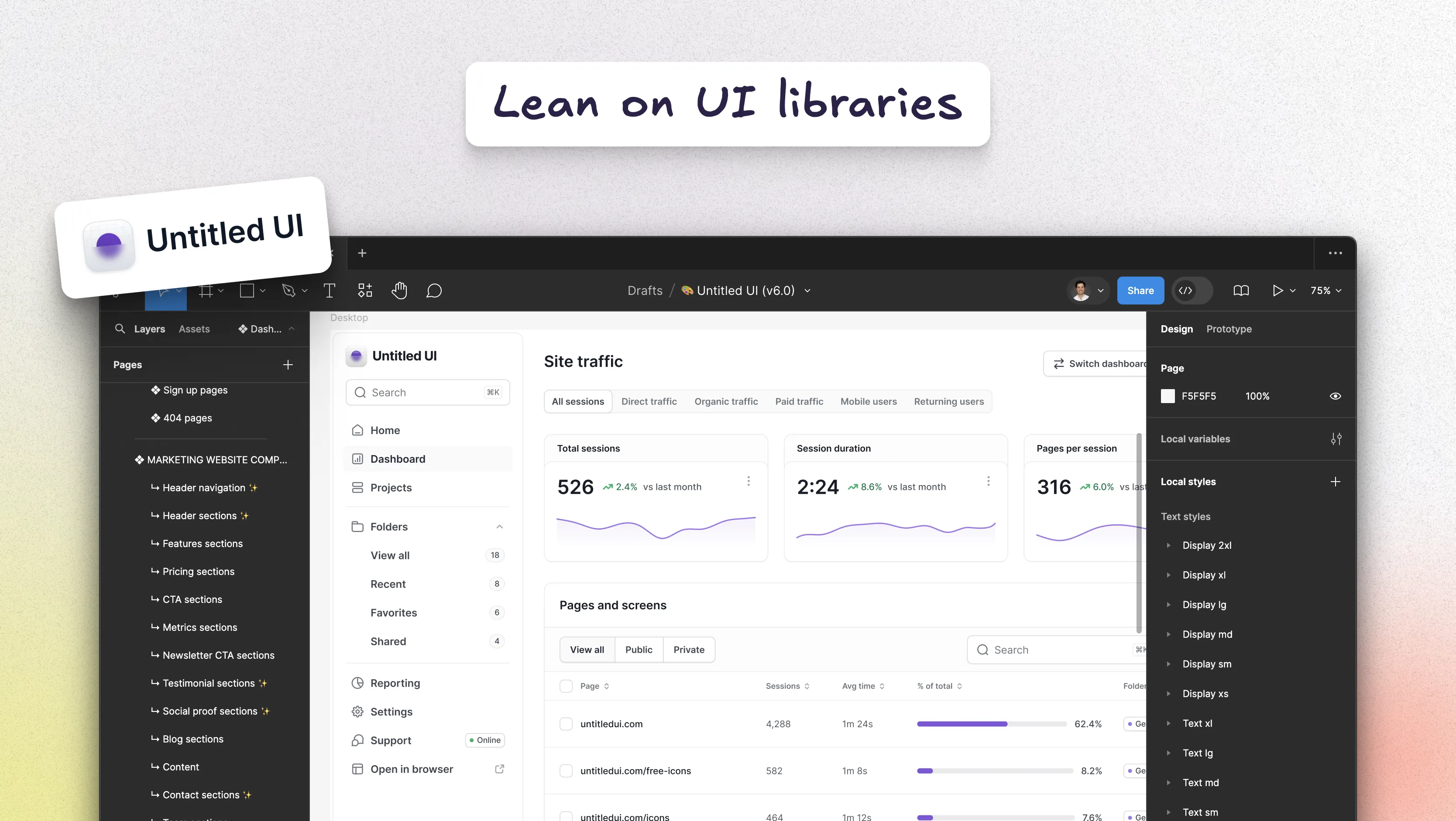Click the free-icons 8.2% progress bar
The image size is (1456, 821).
coord(995,771)
